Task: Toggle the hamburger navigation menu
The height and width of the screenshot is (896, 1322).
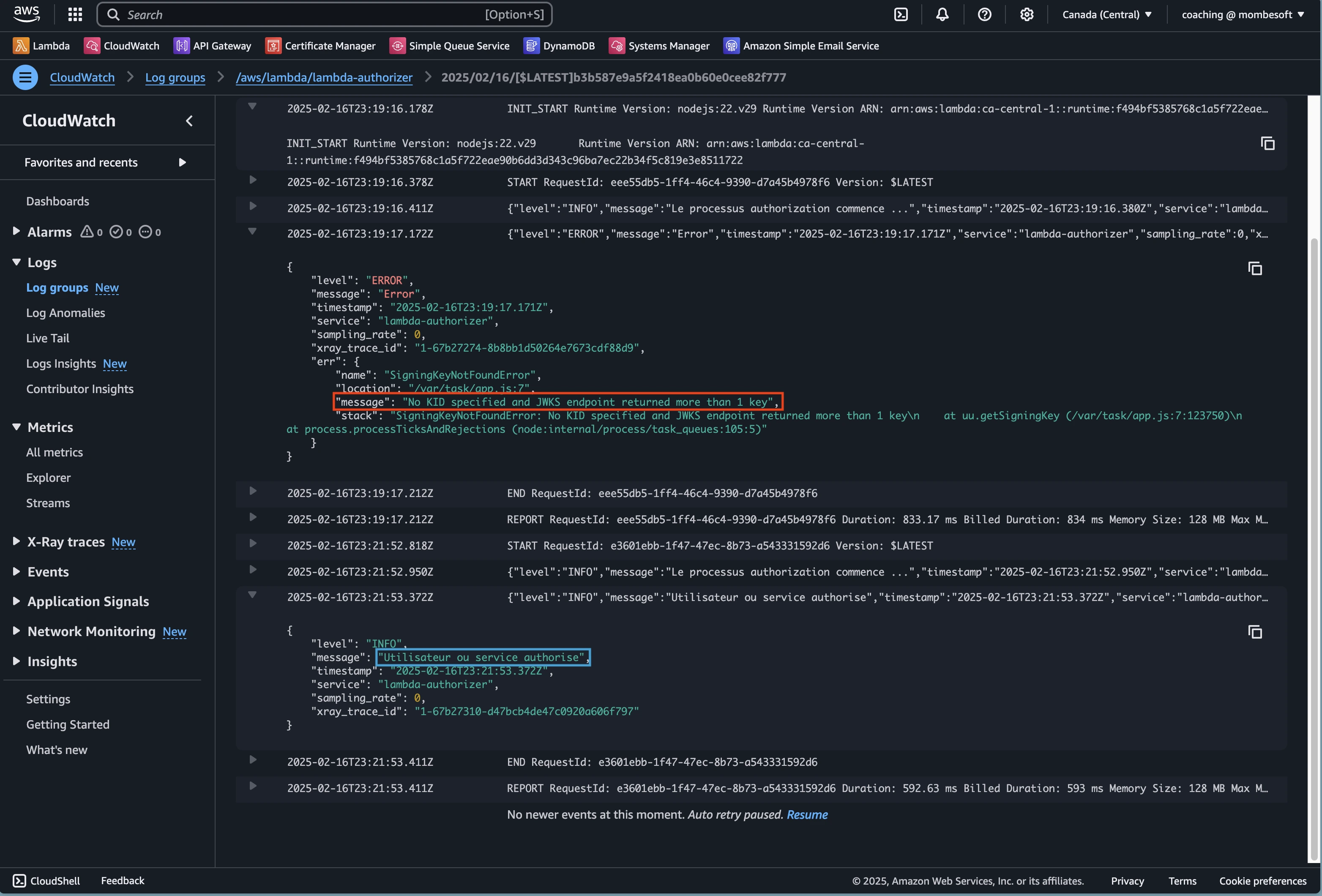Action: click(x=25, y=77)
